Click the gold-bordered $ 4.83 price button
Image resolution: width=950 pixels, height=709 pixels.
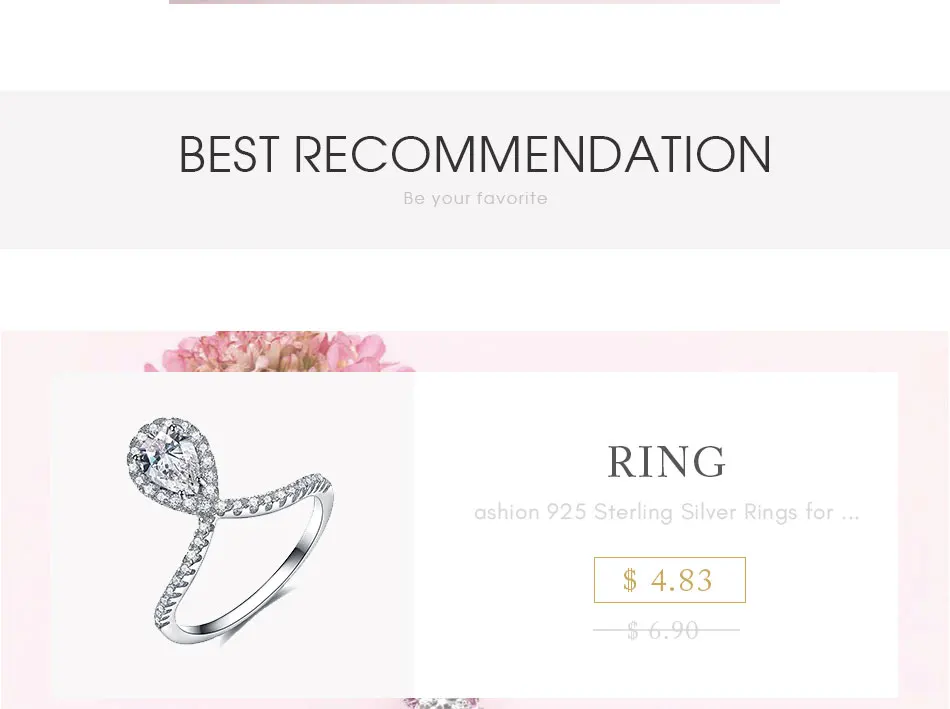pos(669,580)
